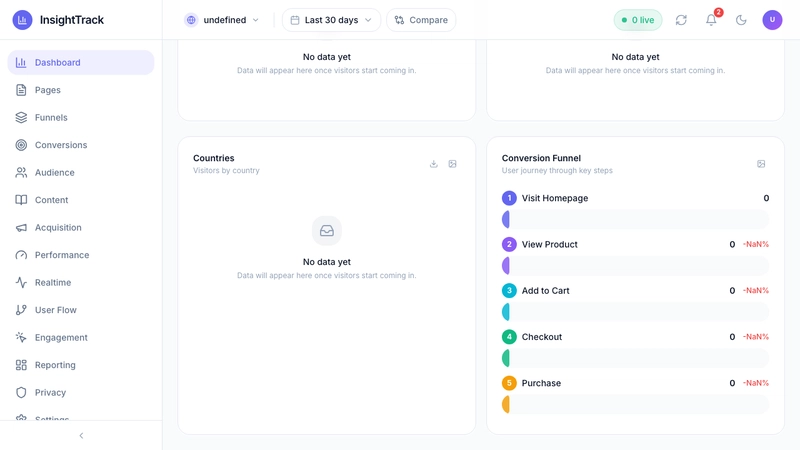Open the Funnels section
The height and width of the screenshot is (450, 800).
81,117
